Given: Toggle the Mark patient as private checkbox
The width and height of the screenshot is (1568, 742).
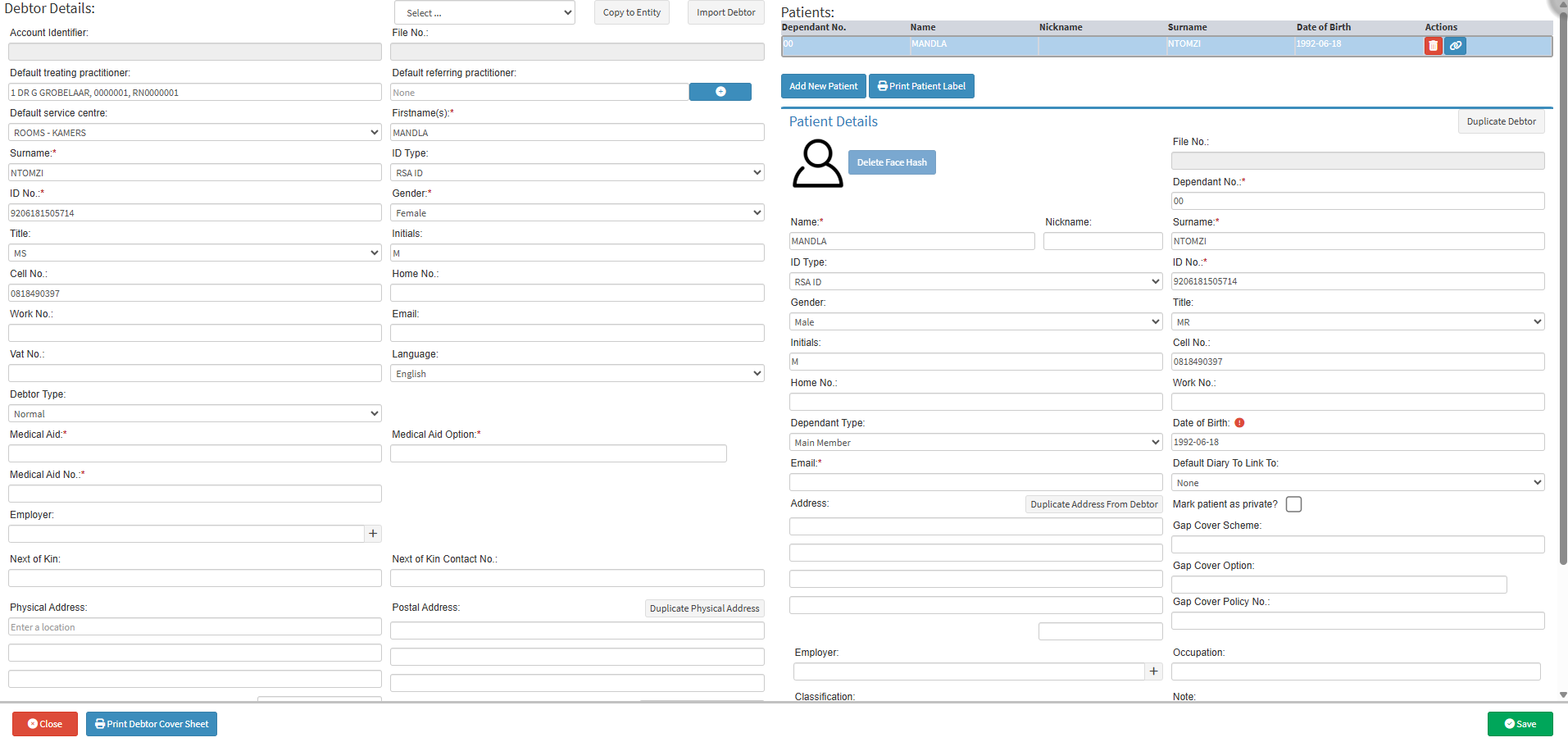Looking at the screenshot, I should pyautogui.click(x=1293, y=504).
